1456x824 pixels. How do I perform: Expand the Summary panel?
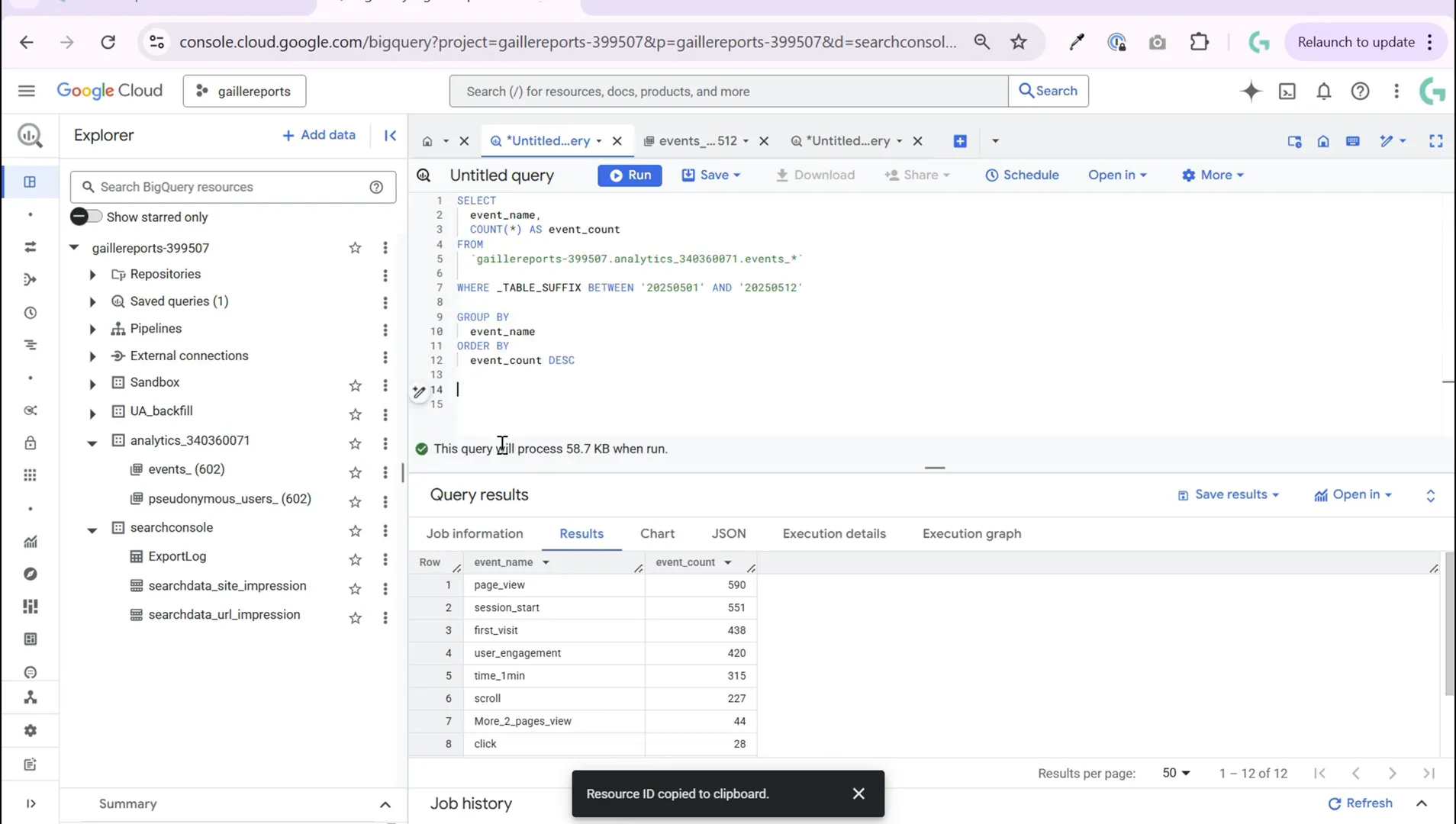click(x=385, y=804)
